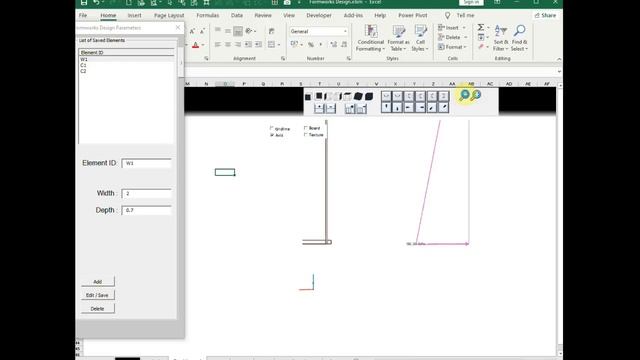The image size is (640, 360).
Task: Open the Alignment group dialog launcher
Action: 283,59
